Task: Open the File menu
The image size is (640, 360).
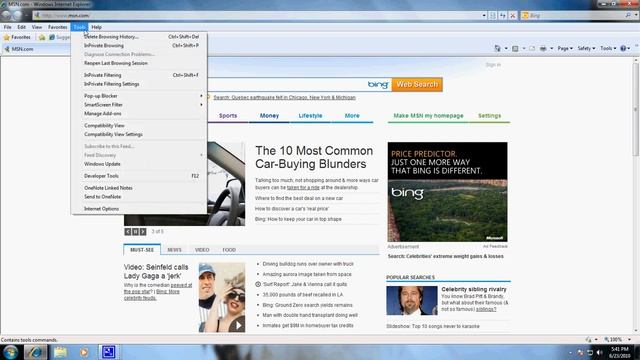Action: click(7, 27)
